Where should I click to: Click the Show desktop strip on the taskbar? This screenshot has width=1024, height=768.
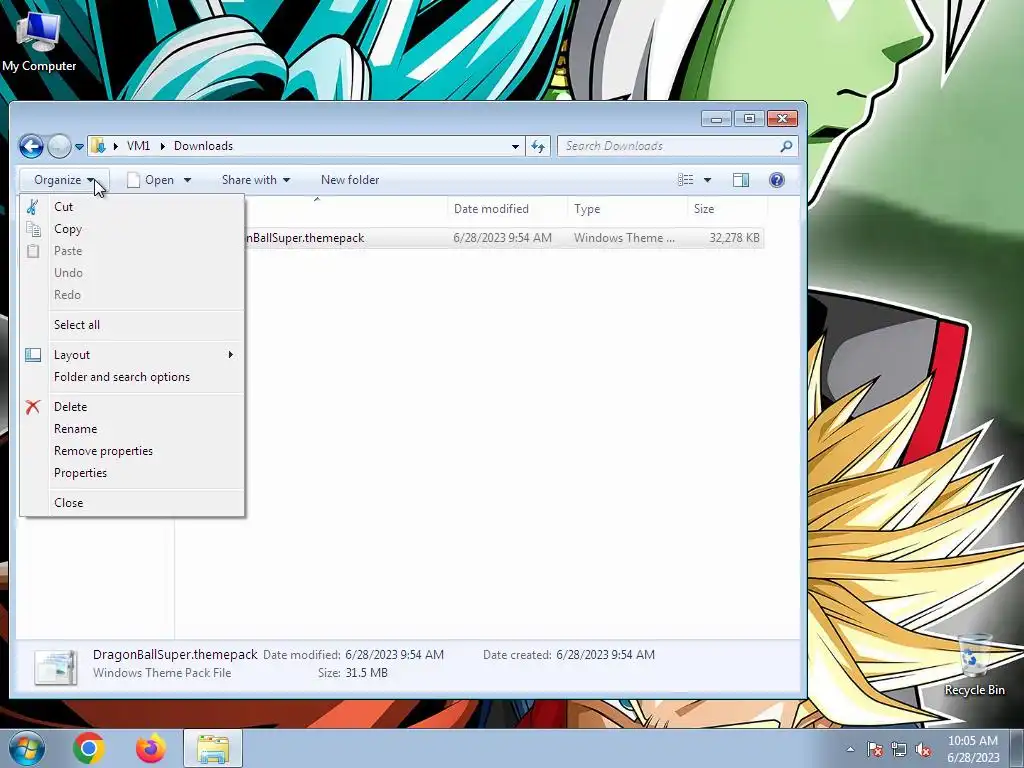click(x=1017, y=749)
